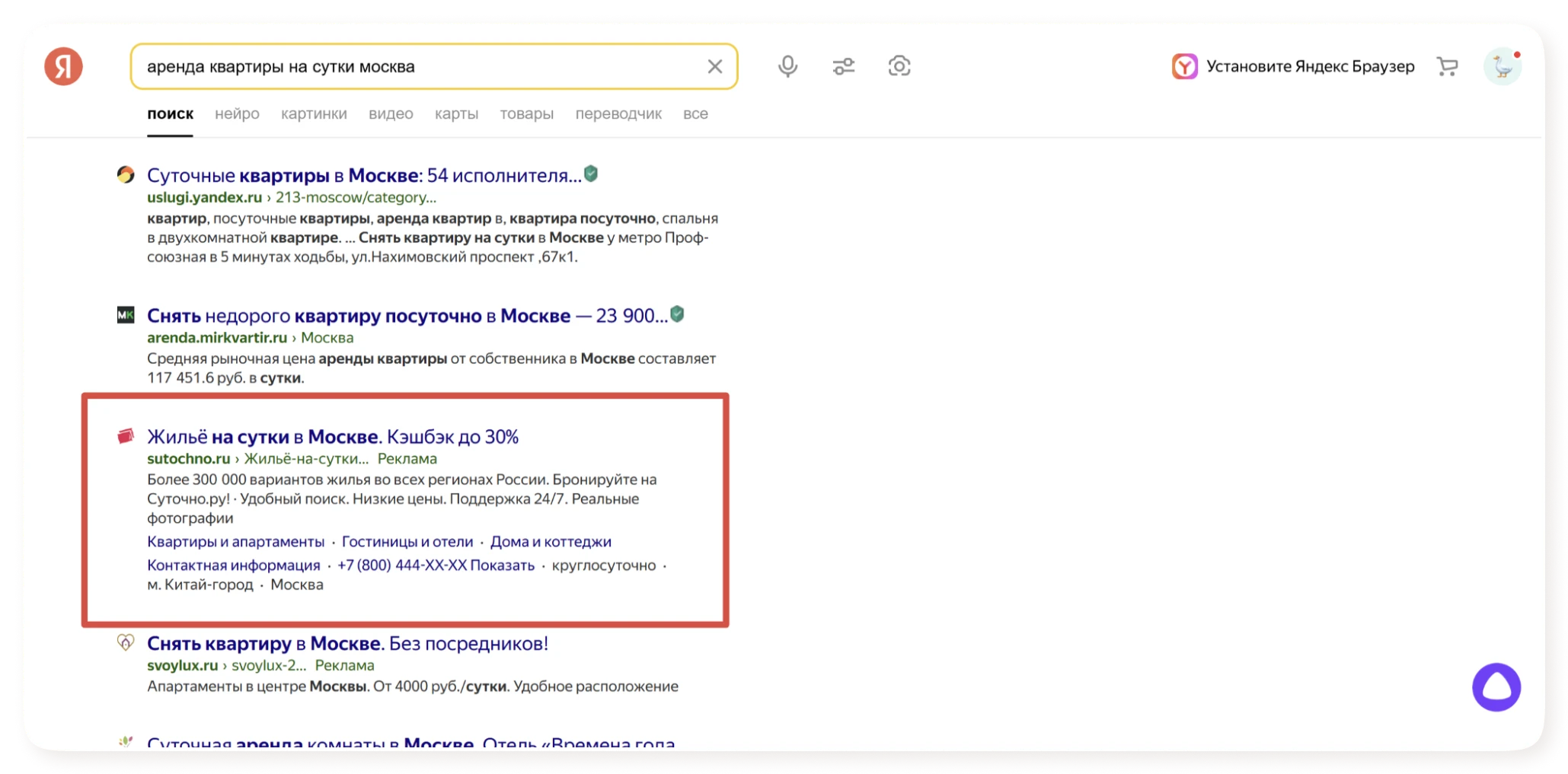Open the uslugi.yandex.ru URL link
The width and height of the screenshot is (1568, 774).
pyautogui.click(x=204, y=197)
